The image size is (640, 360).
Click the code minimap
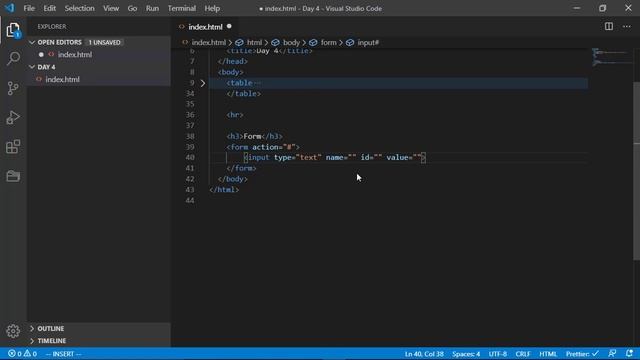point(611,57)
